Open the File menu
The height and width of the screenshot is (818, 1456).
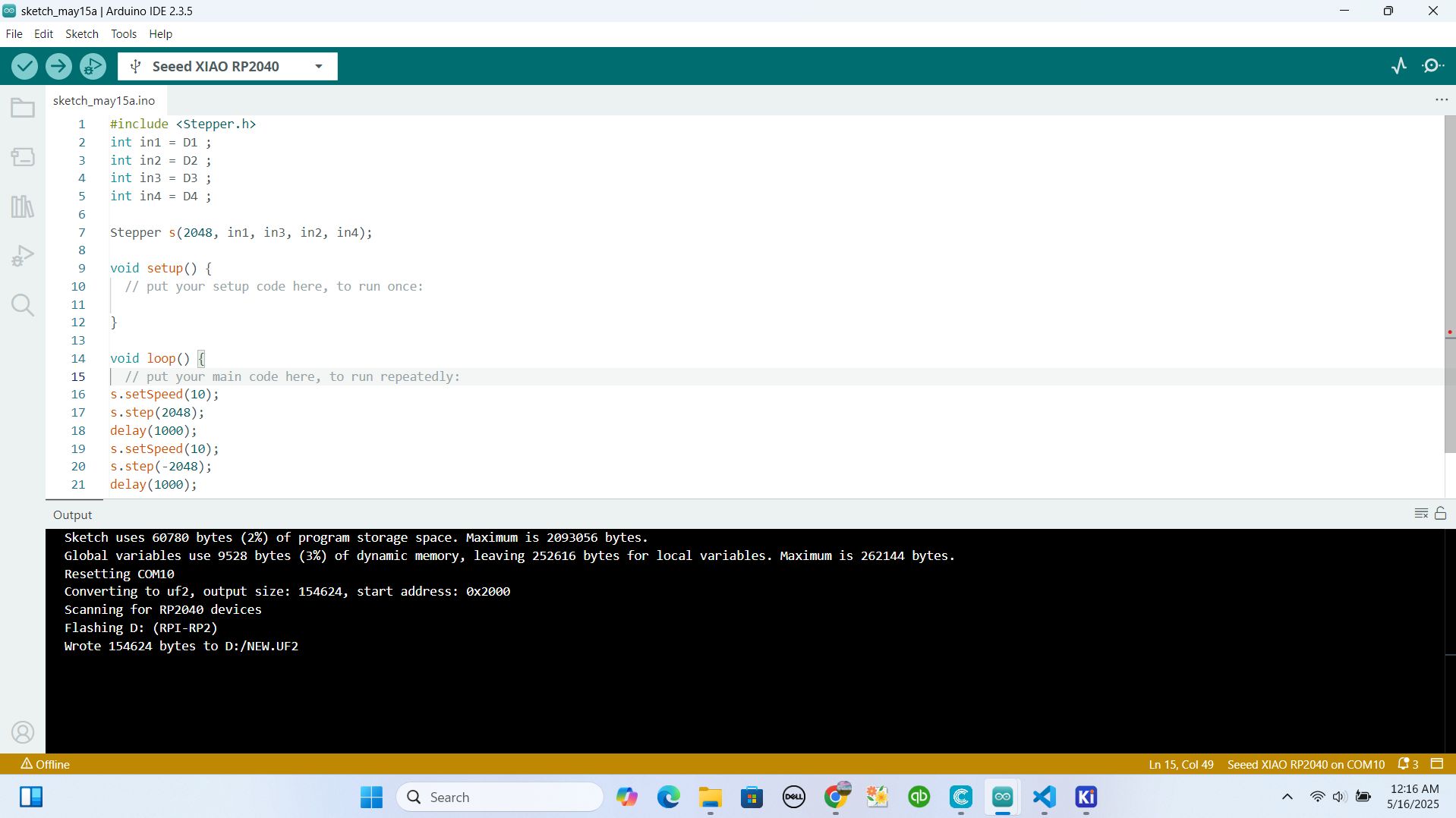tap(14, 34)
